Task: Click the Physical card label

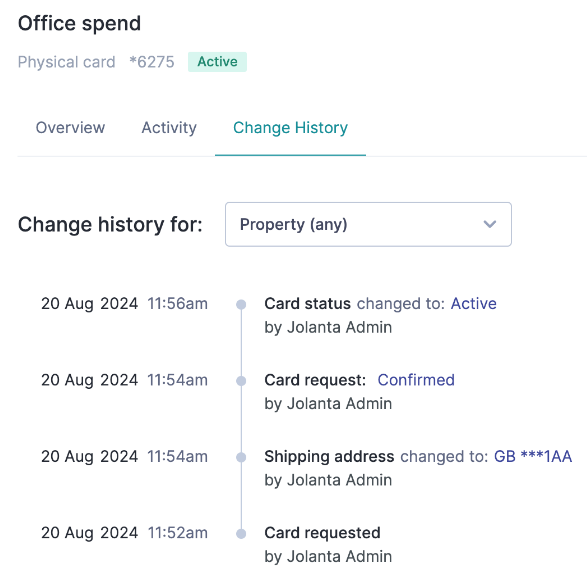Action: (67, 62)
